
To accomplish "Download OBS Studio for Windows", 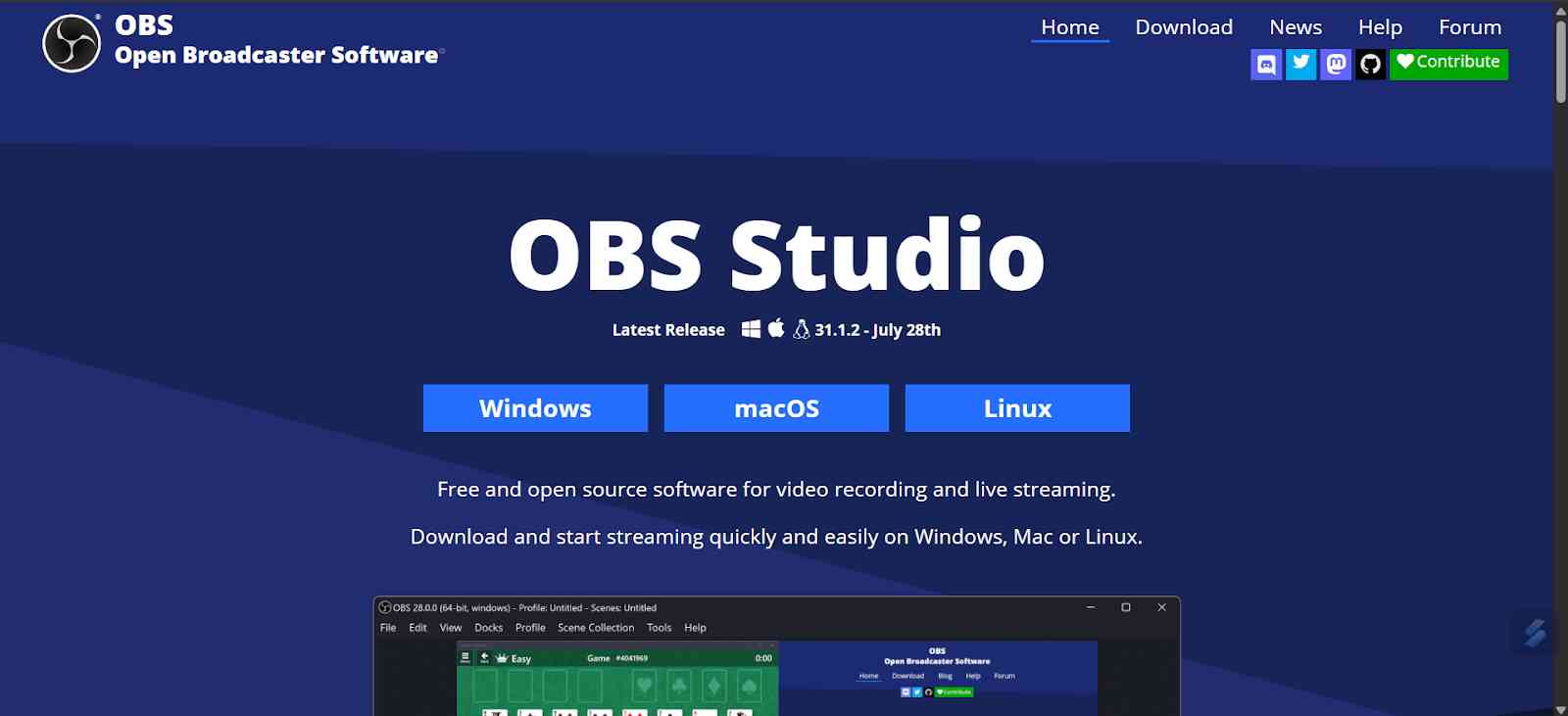I will tap(535, 408).
